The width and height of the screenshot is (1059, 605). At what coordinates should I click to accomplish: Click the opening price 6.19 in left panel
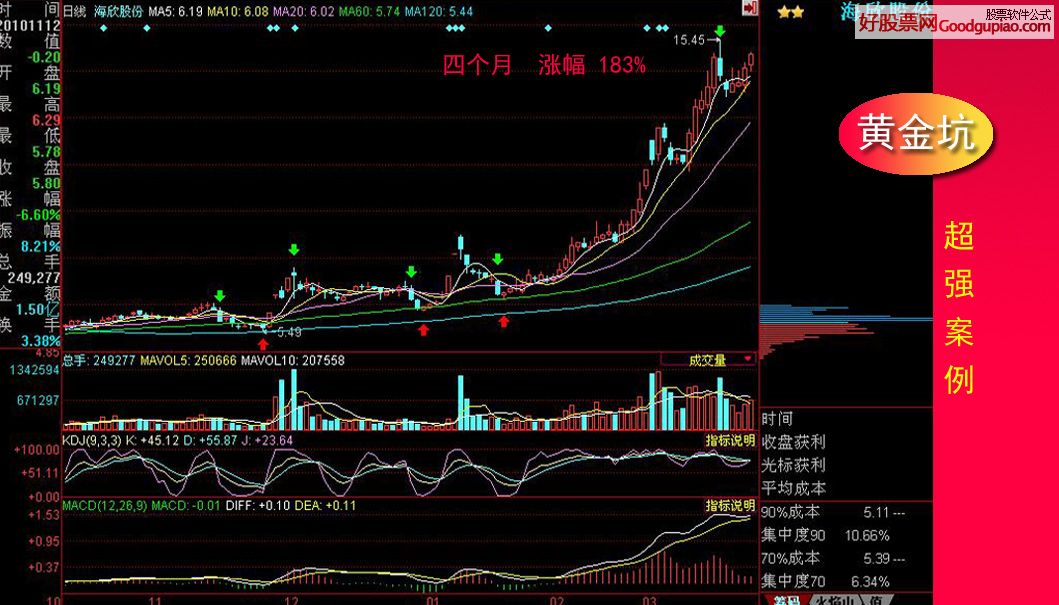pos(47,89)
